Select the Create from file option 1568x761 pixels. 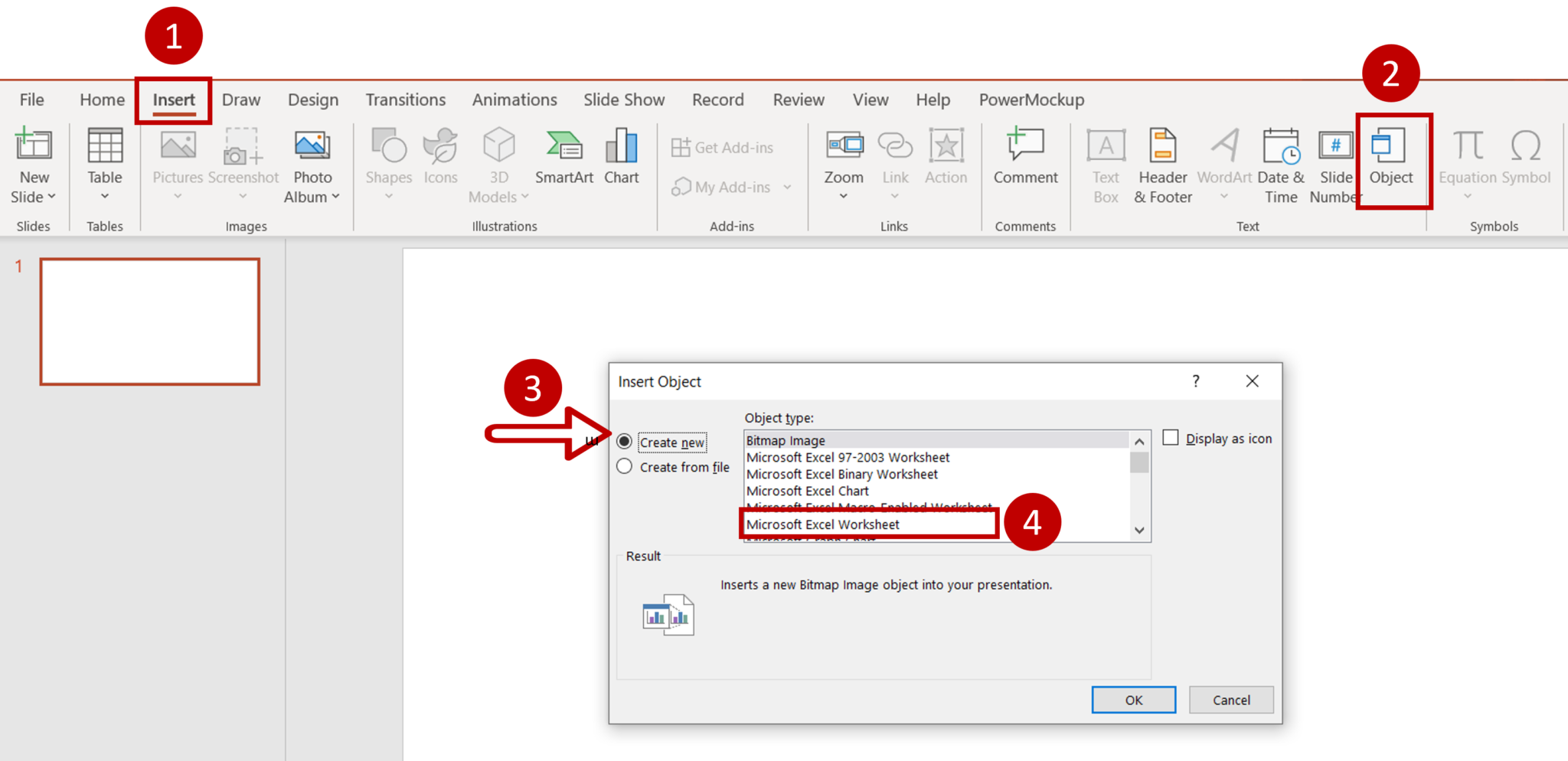625,466
